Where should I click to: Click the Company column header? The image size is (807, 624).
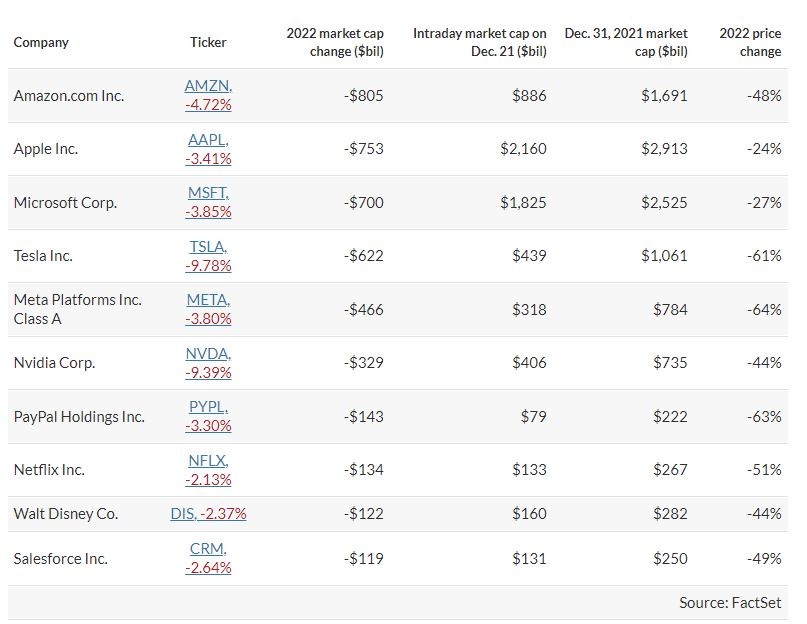[41, 43]
